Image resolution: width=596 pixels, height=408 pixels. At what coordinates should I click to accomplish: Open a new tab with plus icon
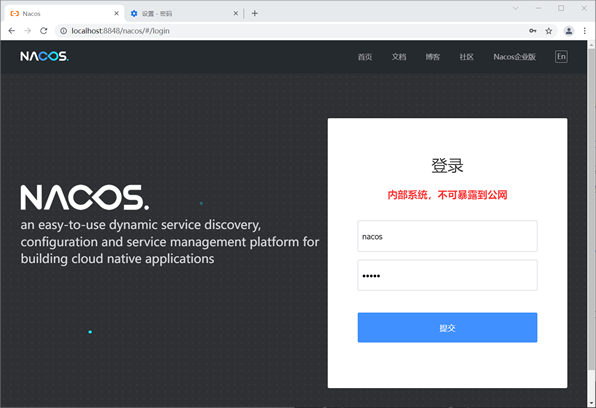point(255,13)
